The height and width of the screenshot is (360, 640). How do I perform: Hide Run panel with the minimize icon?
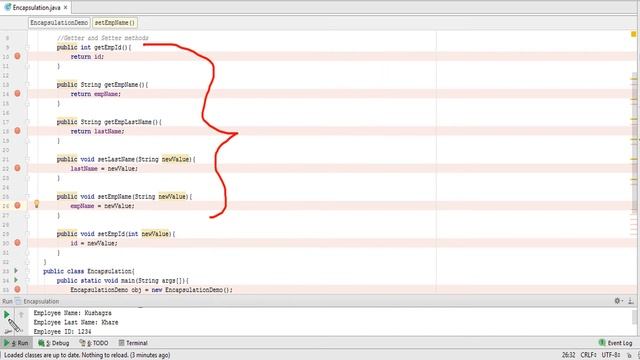coord(631,301)
